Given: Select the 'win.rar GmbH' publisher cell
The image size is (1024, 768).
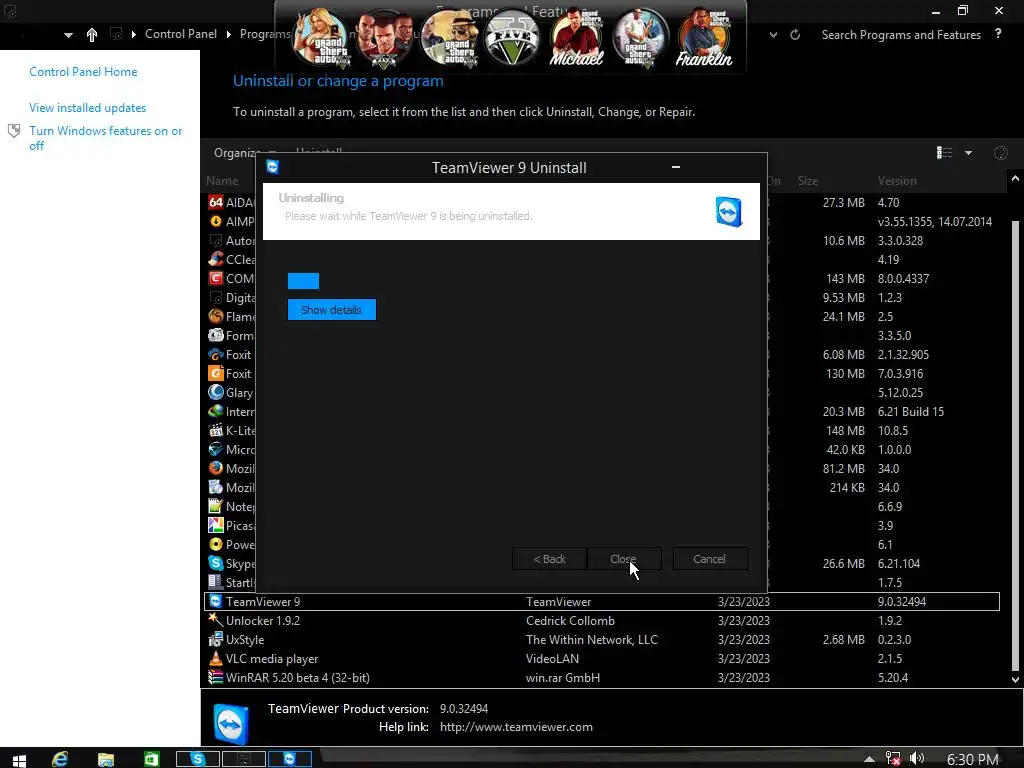Looking at the screenshot, I should [x=563, y=677].
